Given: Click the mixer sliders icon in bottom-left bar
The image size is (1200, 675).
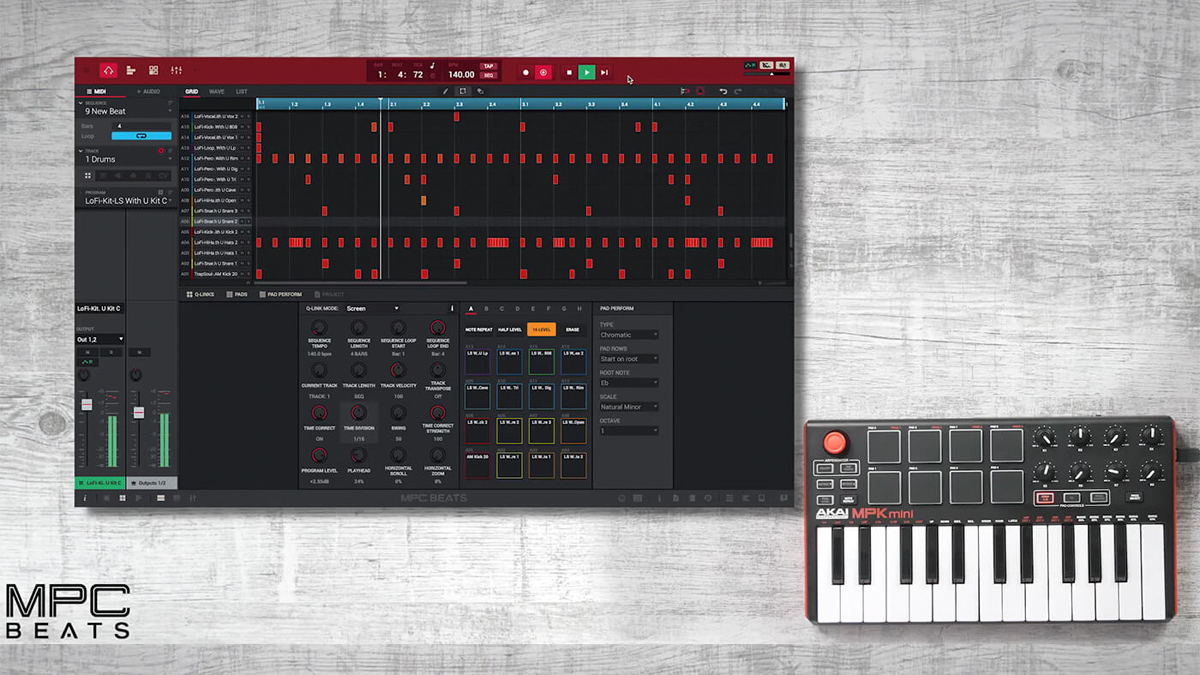Looking at the screenshot, I should click(192, 497).
